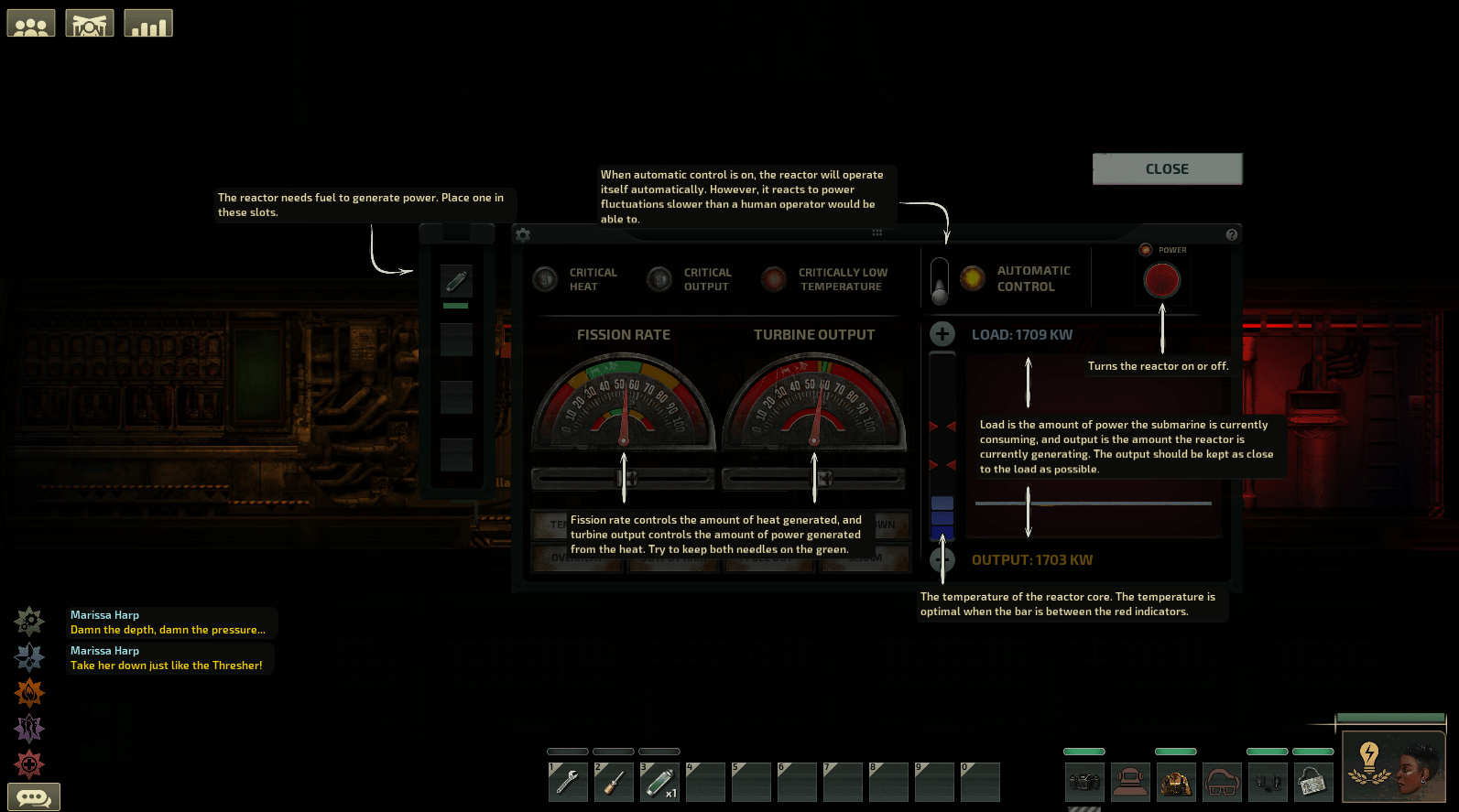Click the FISSION RATE label

(624, 335)
